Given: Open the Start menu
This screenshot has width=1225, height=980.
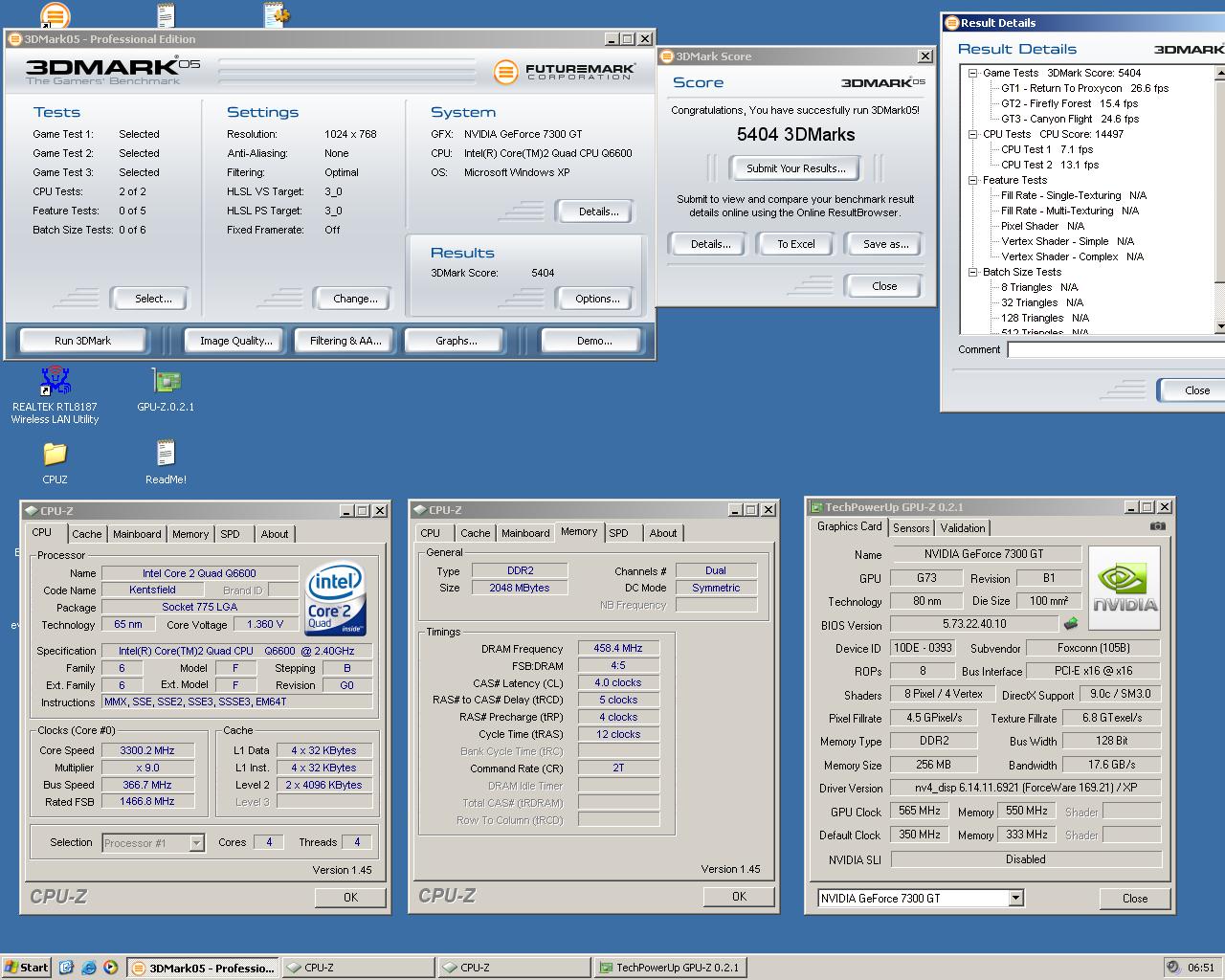Looking at the screenshot, I should coord(26,967).
